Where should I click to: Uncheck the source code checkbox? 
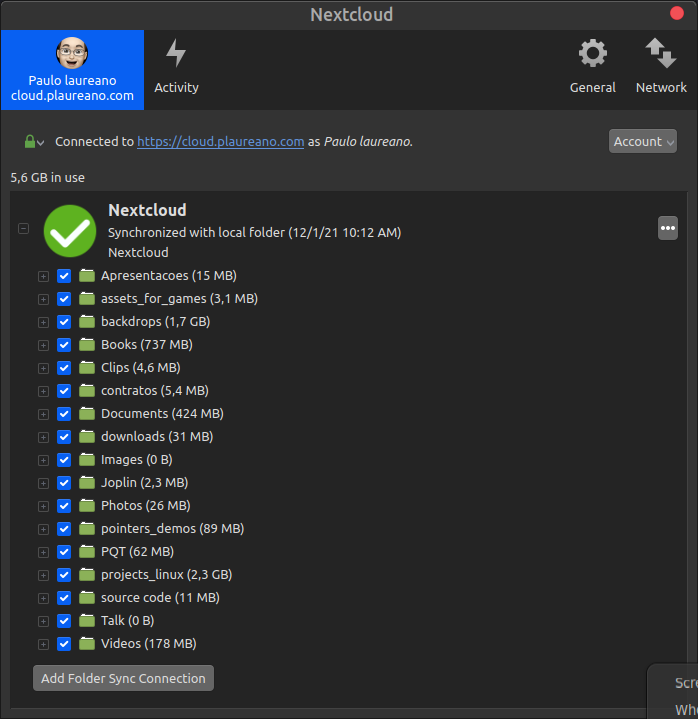pos(64,598)
